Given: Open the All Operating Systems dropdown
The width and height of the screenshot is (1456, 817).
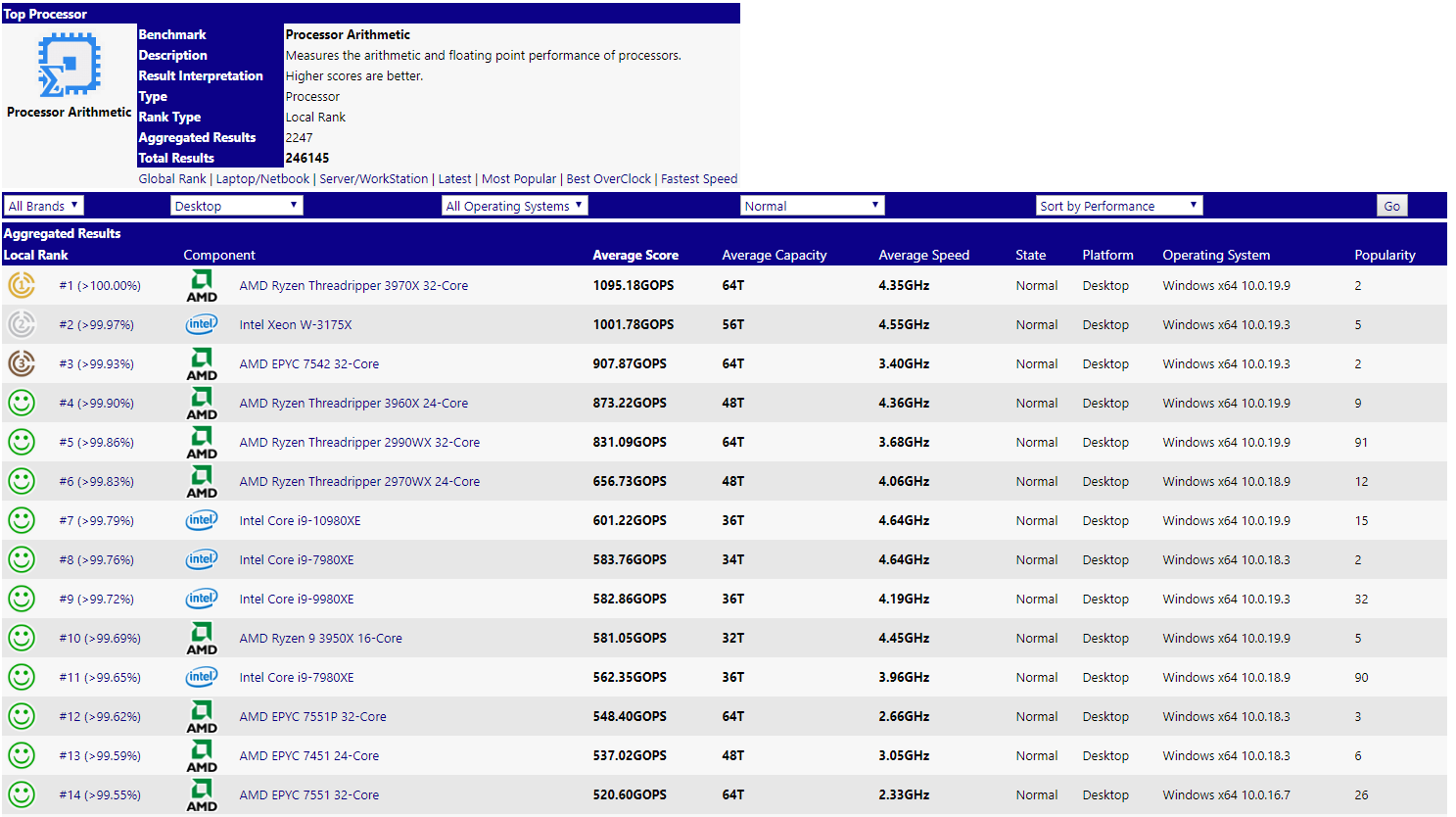Looking at the screenshot, I should [515, 206].
